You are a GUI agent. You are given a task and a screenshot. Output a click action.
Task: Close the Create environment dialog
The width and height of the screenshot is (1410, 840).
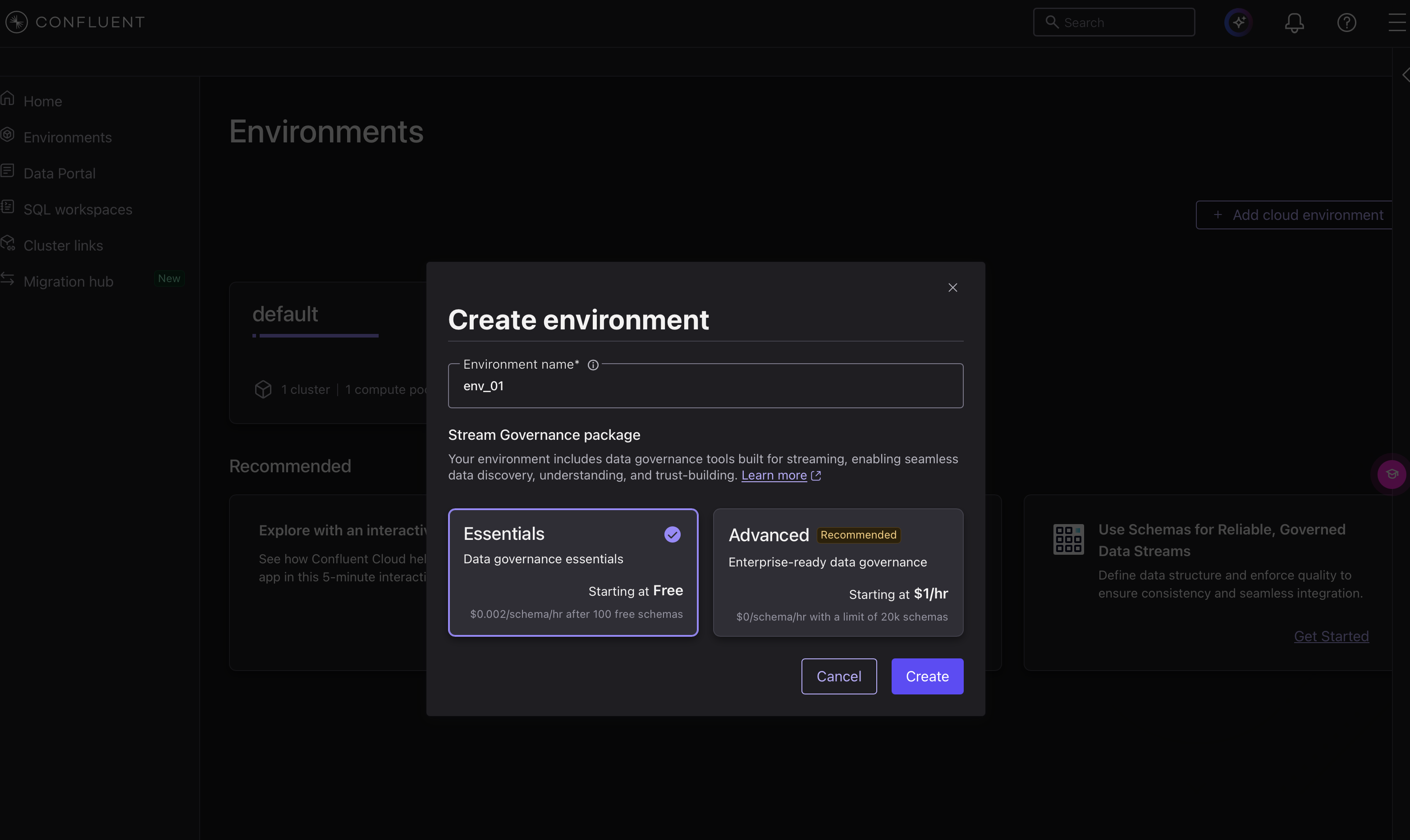click(x=952, y=288)
